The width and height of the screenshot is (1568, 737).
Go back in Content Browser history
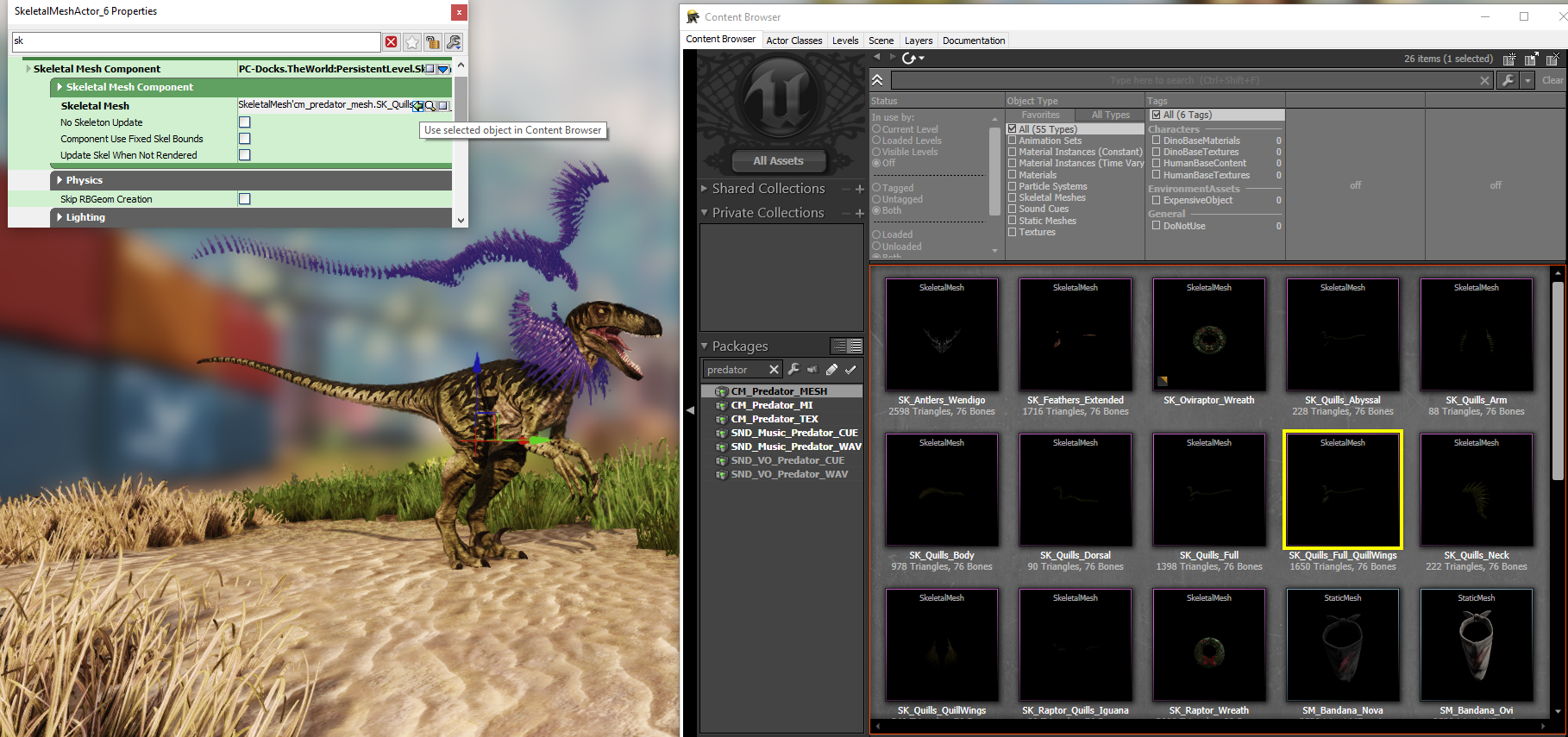click(877, 57)
